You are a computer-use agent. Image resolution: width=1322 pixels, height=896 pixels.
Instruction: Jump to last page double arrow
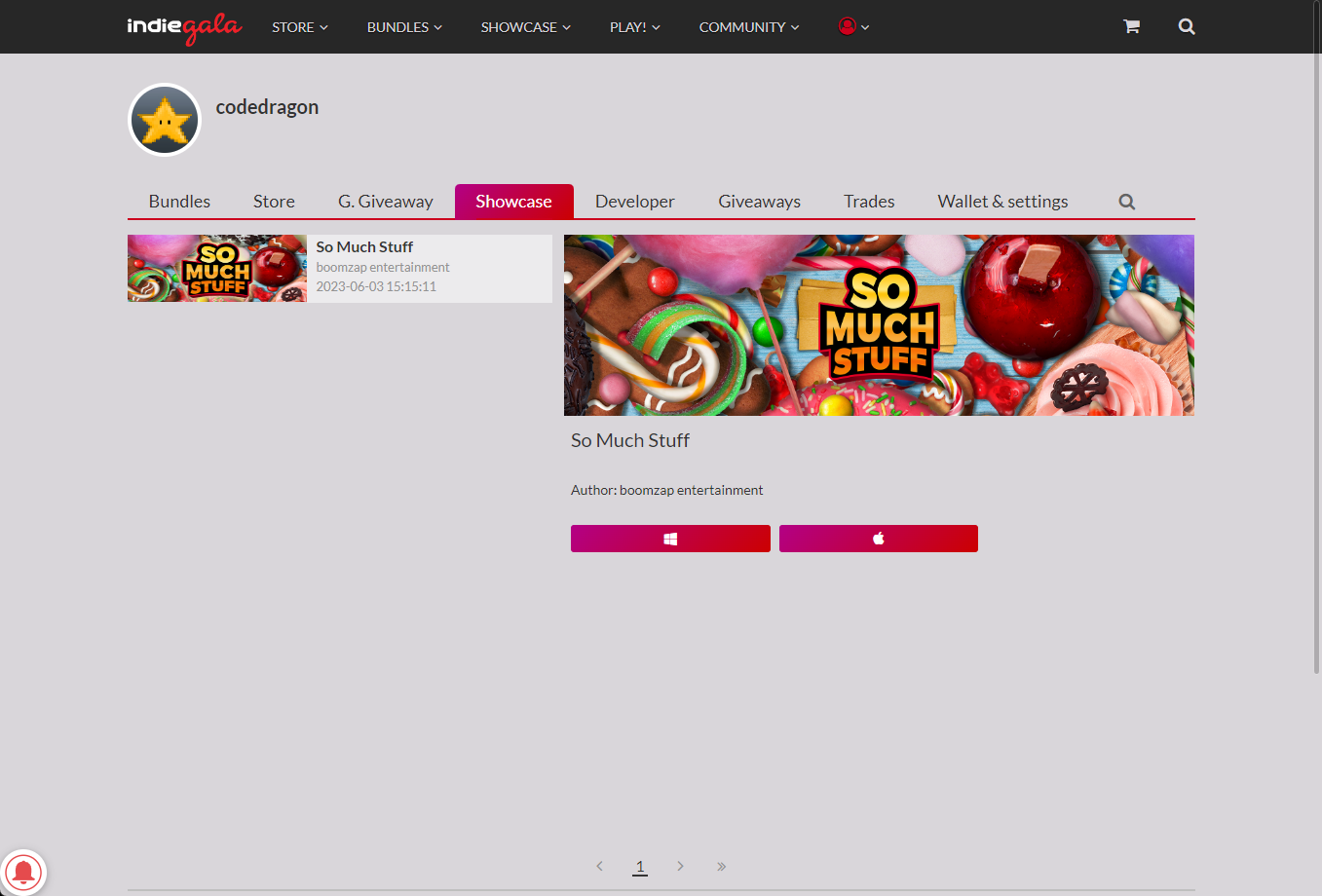coord(722,866)
